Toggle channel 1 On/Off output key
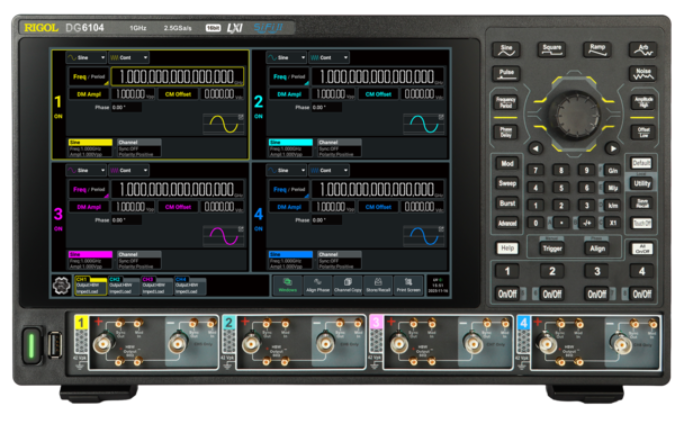This screenshot has width=684, height=425. click(x=507, y=294)
